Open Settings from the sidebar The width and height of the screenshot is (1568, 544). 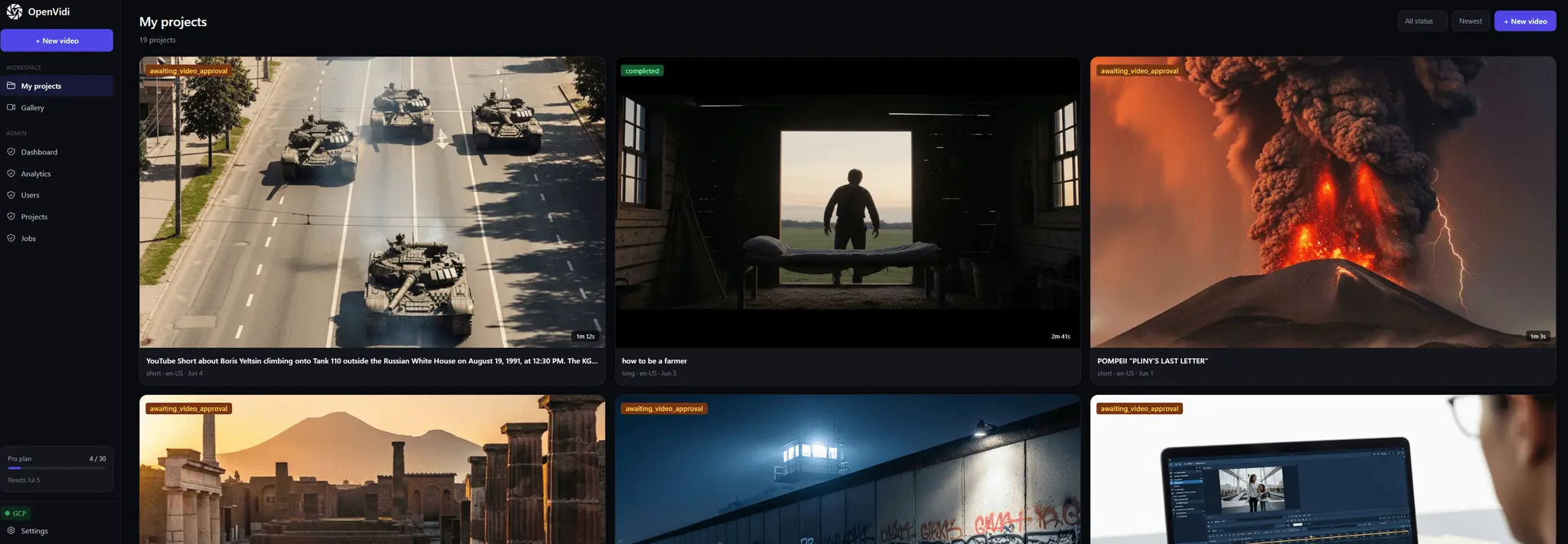click(x=57, y=530)
